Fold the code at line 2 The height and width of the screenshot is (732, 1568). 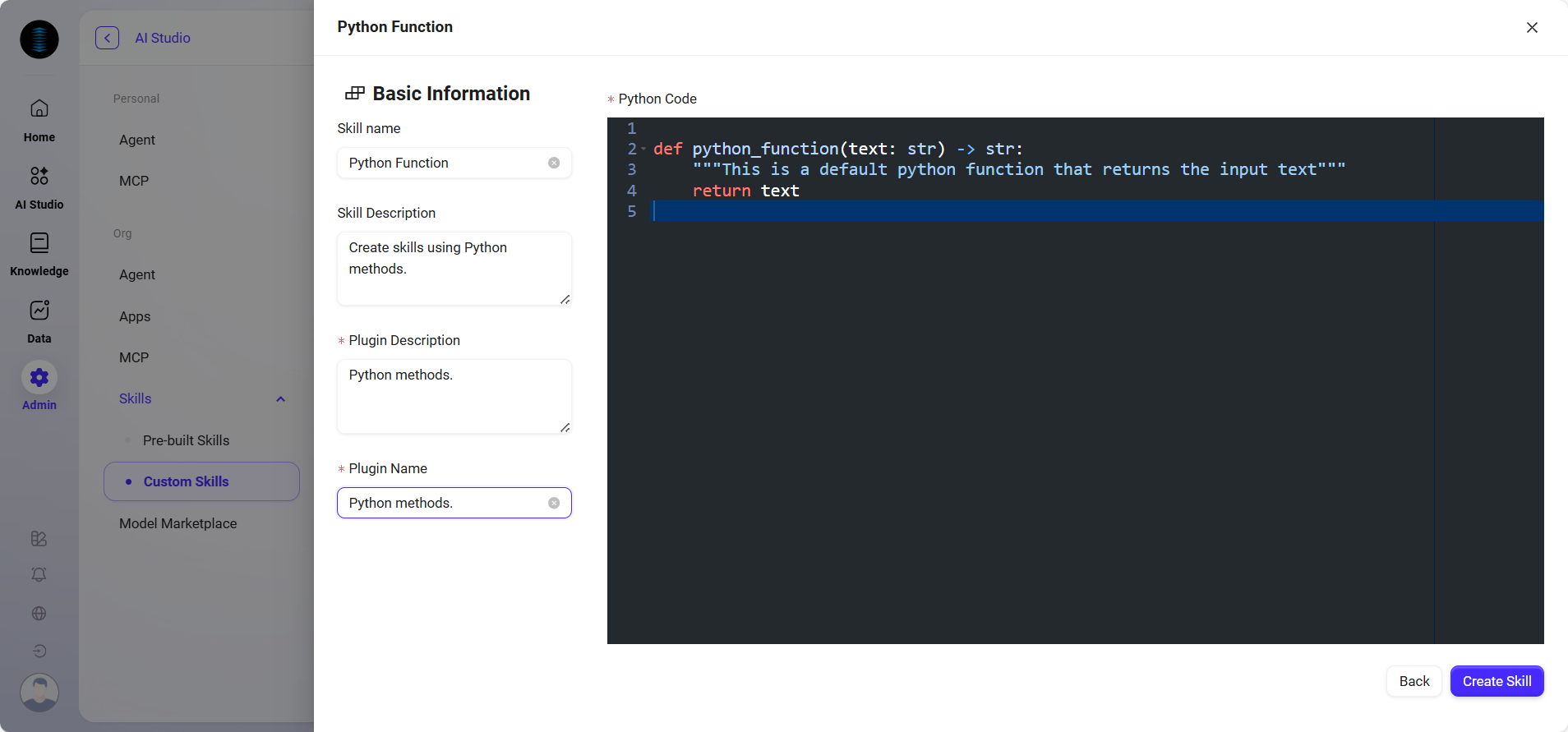click(x=643, y=150)
